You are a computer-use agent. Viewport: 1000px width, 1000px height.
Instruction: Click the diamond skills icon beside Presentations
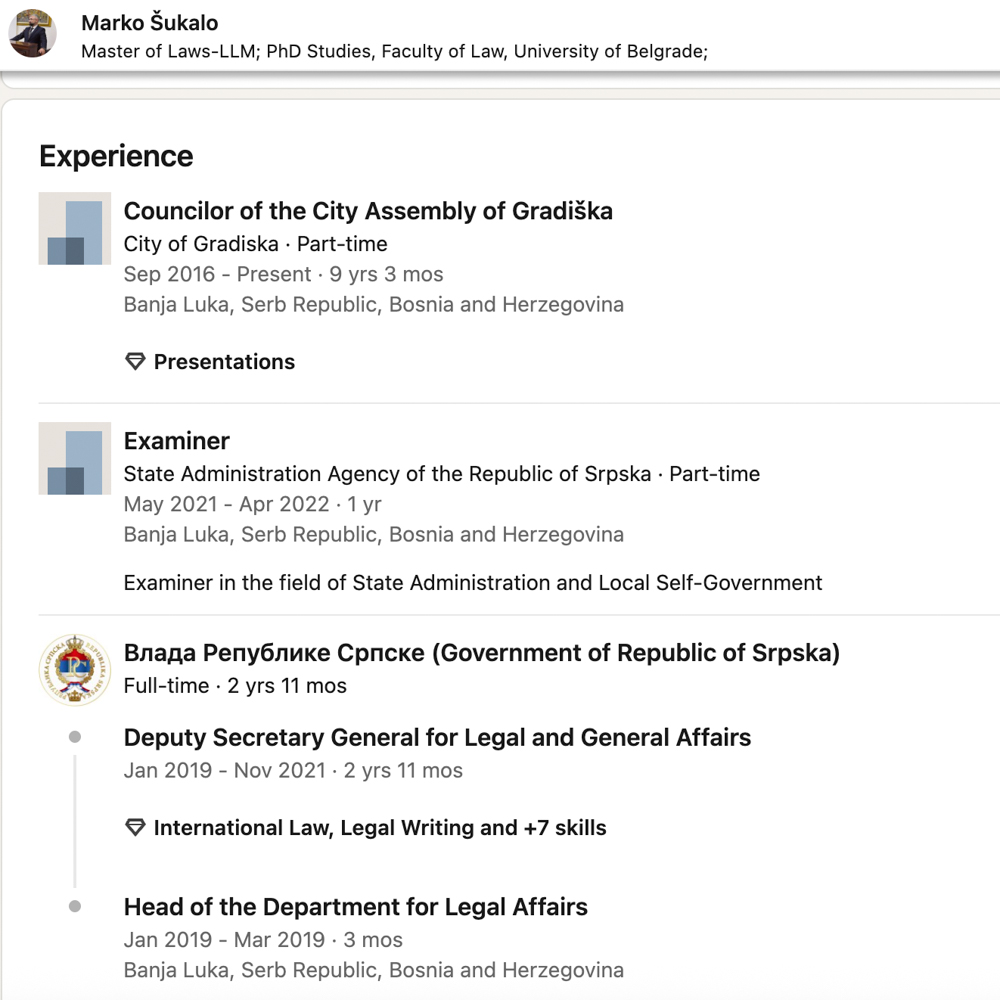pos(135,362)
